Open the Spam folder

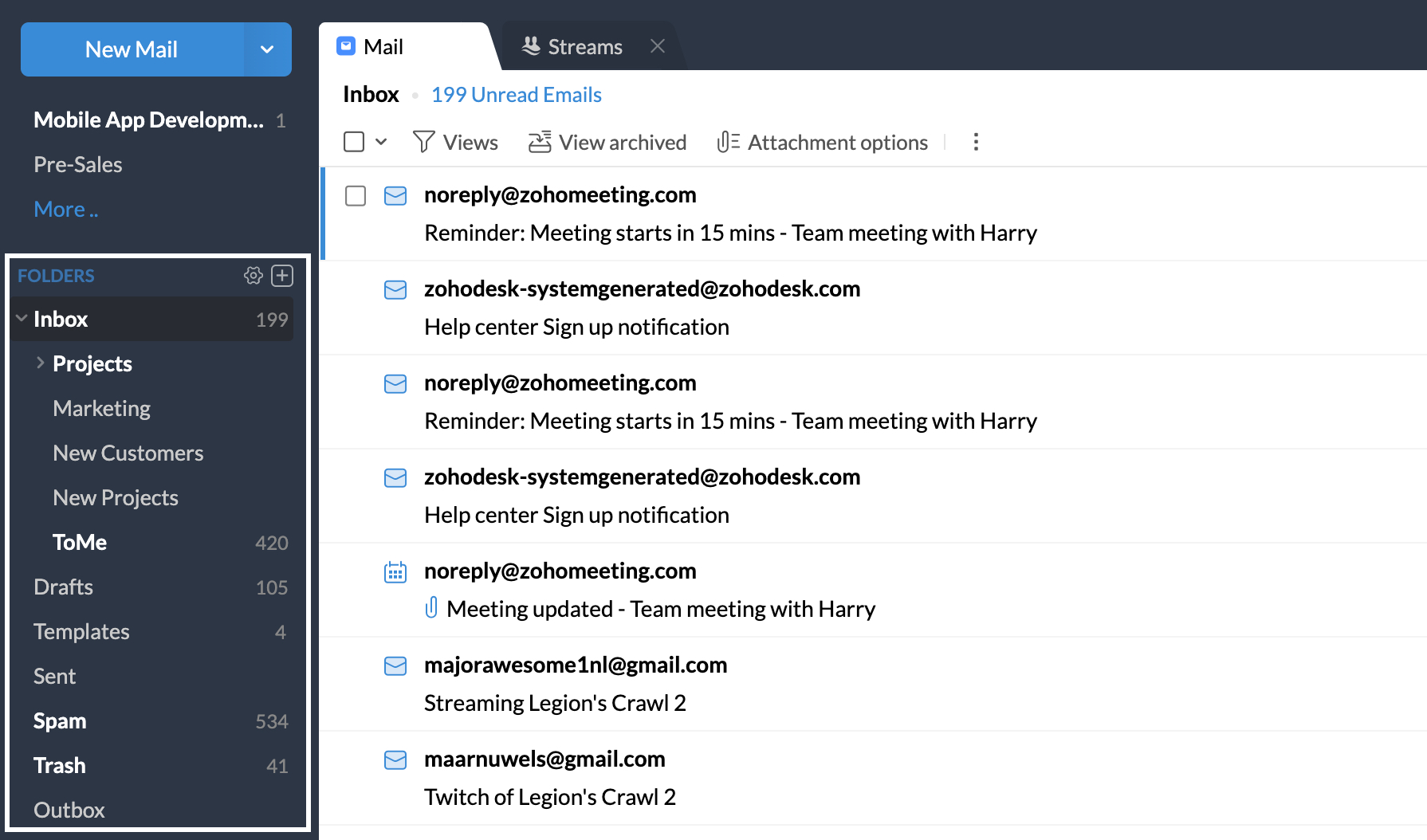[59, 720]
